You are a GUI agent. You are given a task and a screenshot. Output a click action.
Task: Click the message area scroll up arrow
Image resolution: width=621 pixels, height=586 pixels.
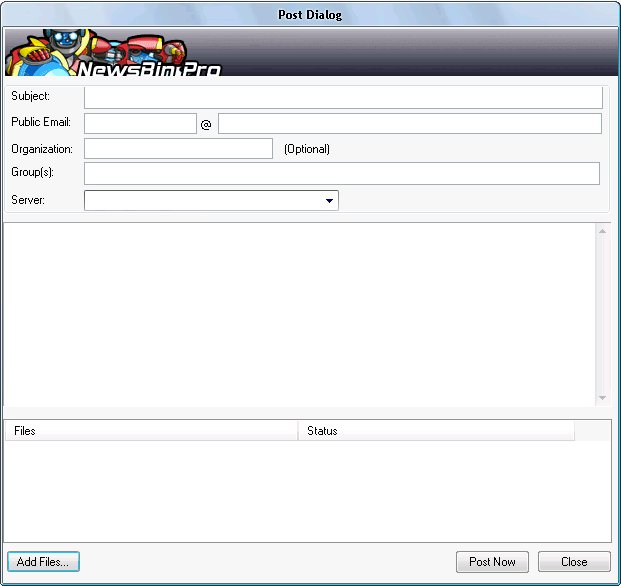(602, 231)
